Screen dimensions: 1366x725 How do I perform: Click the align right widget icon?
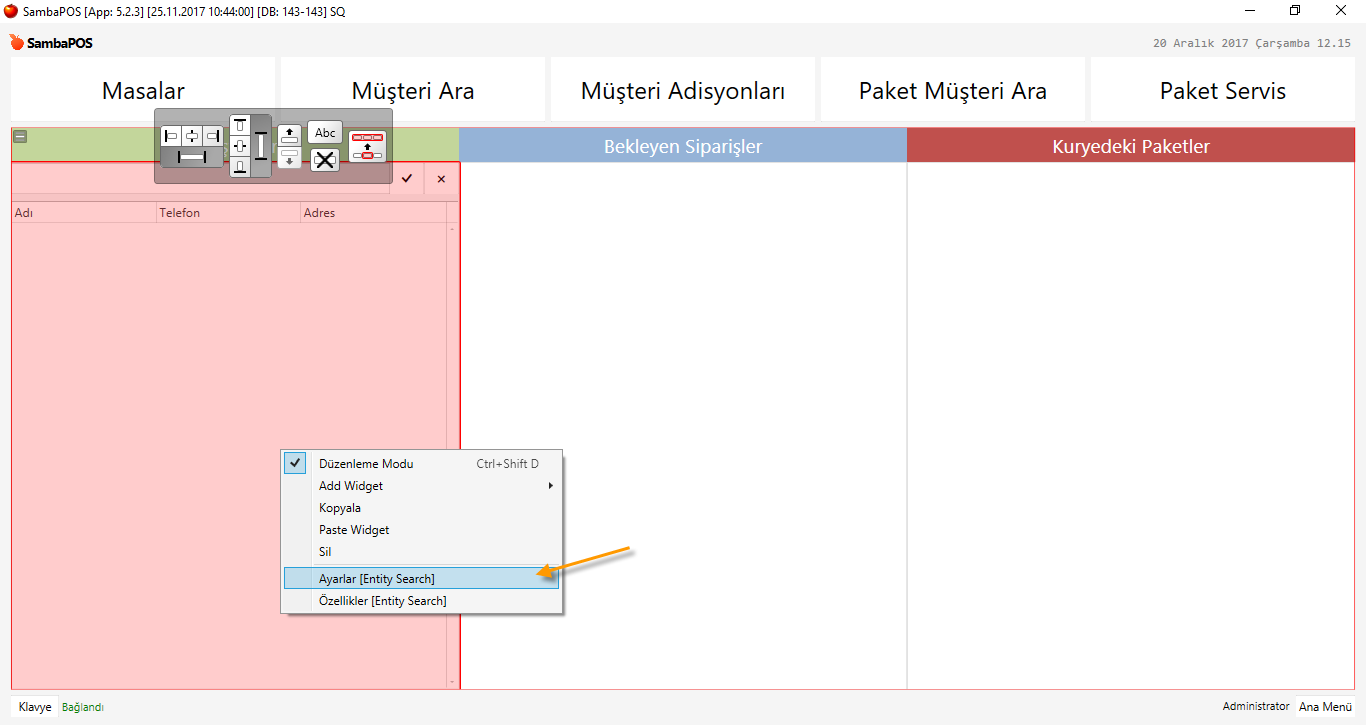click(213, 135)
